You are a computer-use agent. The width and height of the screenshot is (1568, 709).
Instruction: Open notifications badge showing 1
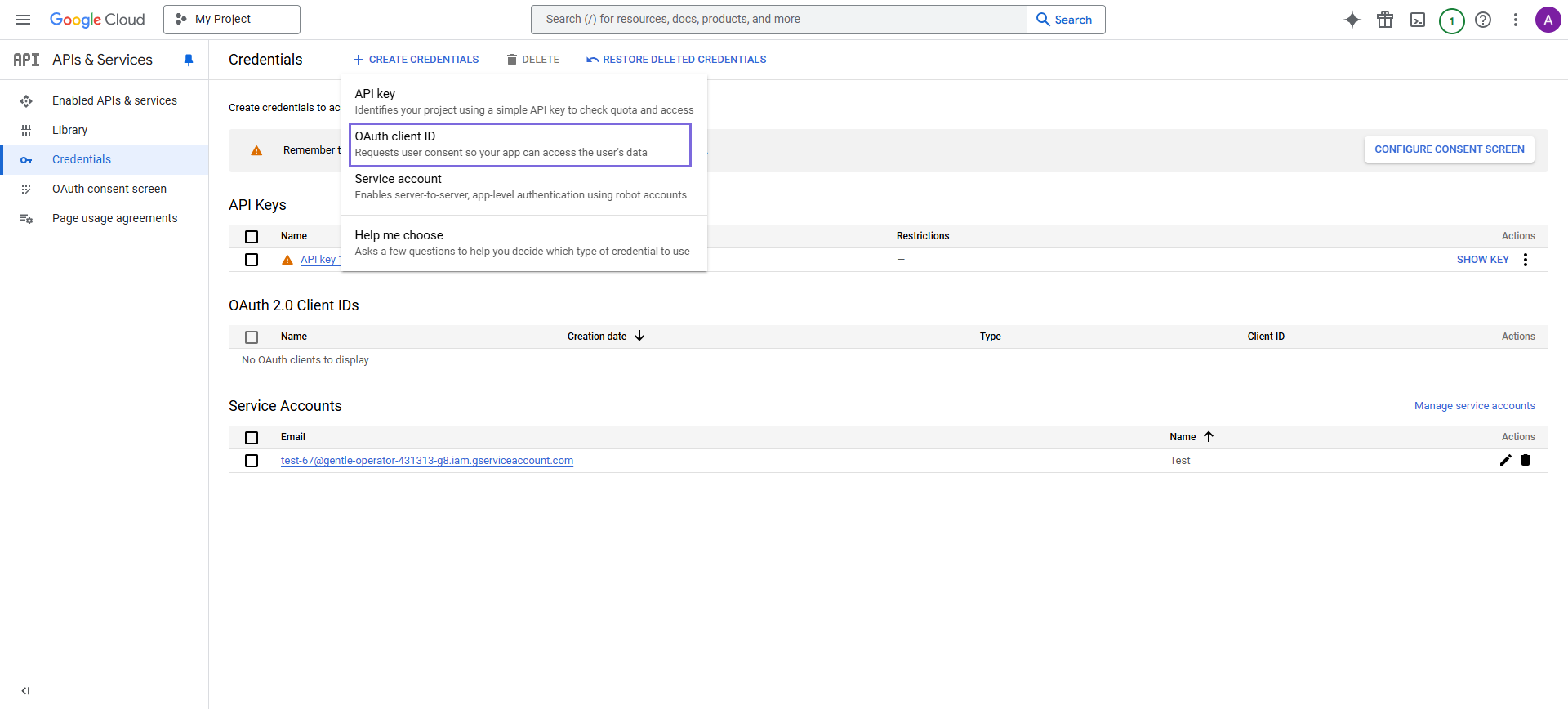tap(1451, 20)
